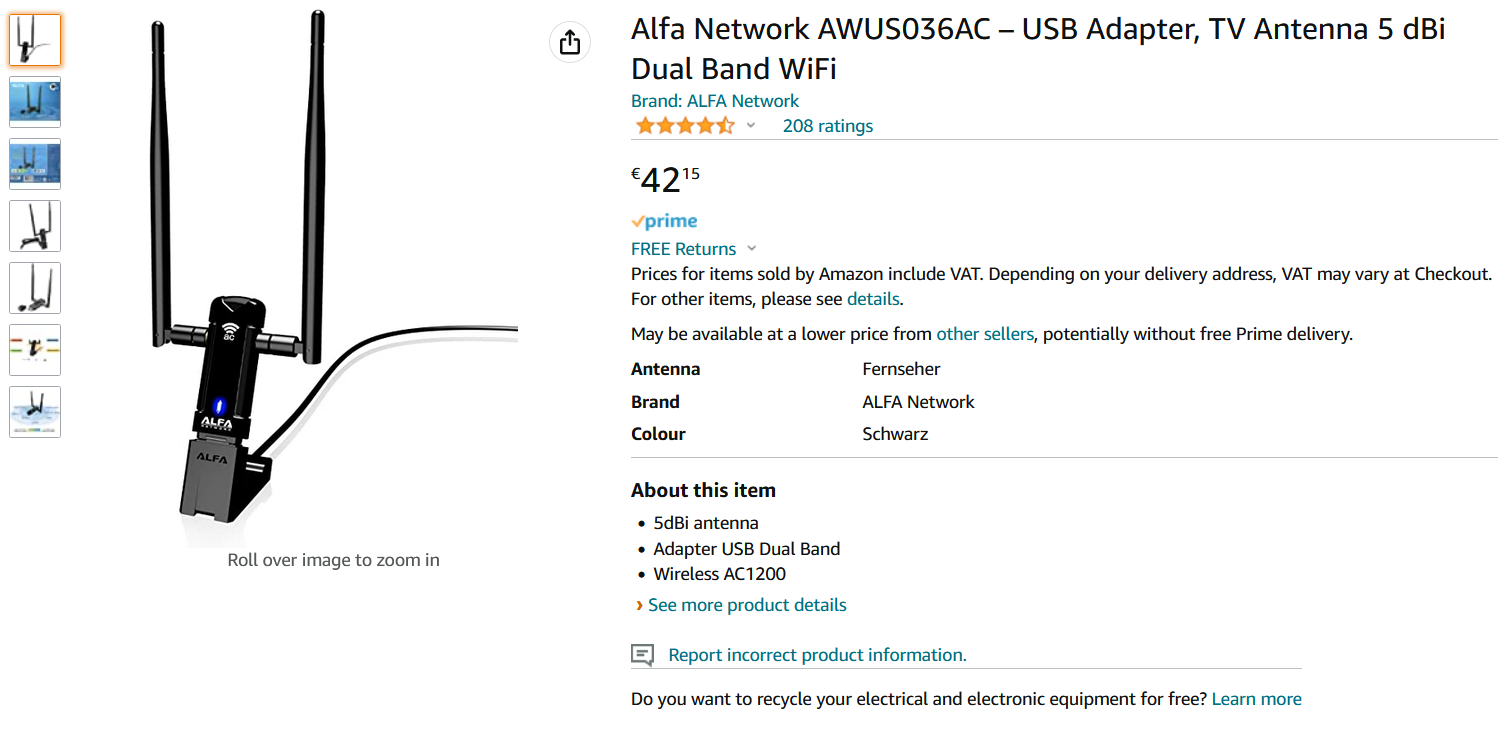Open Learn more about recycling

point(1256,699)
